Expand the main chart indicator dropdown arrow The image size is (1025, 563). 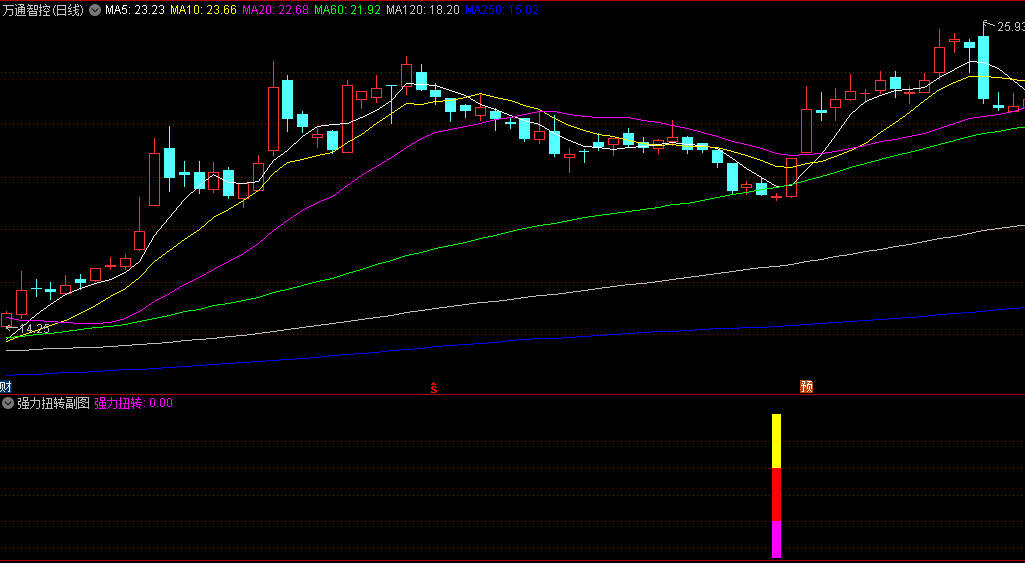coord(95,10)
